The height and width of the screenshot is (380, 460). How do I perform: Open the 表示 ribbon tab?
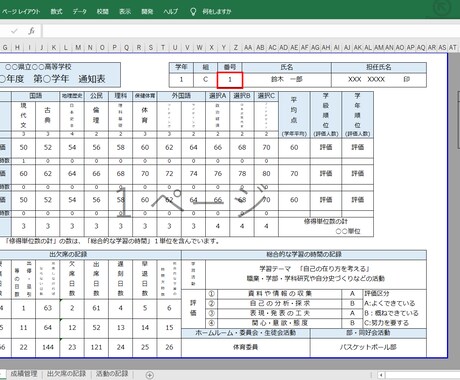pos(125,11)
